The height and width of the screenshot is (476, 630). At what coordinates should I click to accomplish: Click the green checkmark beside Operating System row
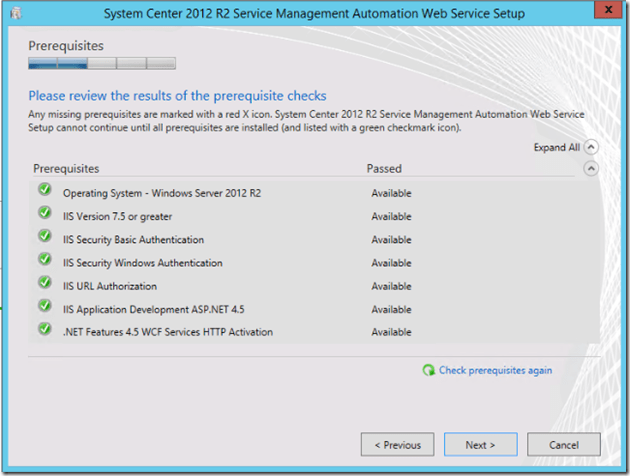(x=44, y=190)
